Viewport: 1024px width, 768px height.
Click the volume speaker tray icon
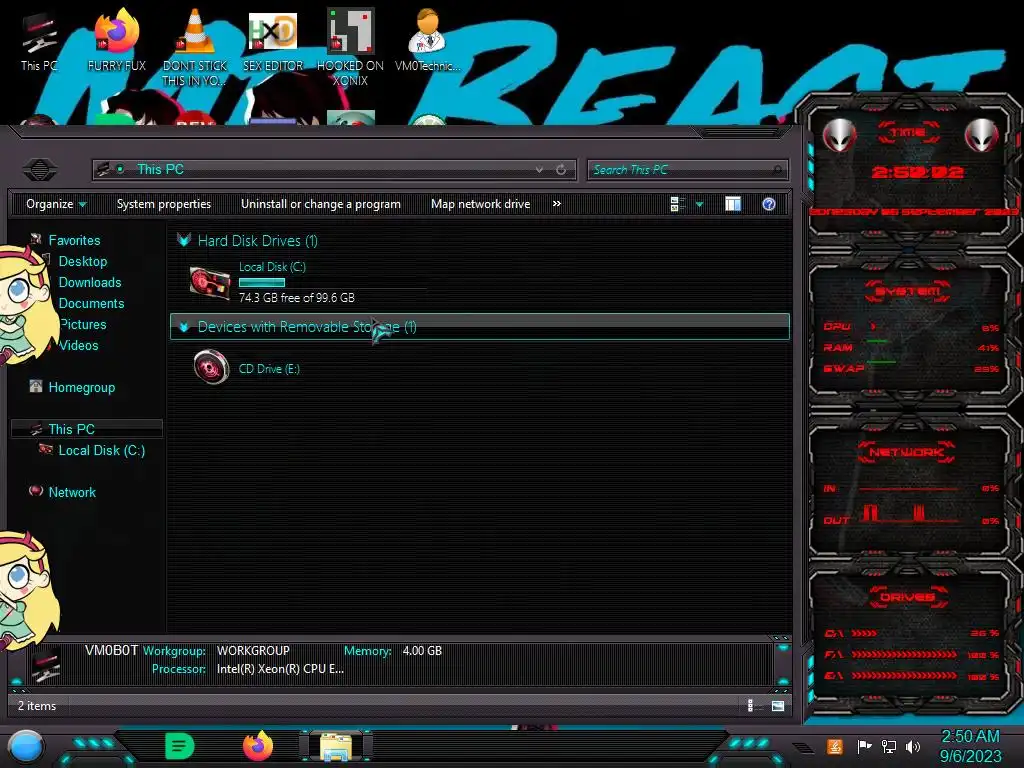click(913, 746)
